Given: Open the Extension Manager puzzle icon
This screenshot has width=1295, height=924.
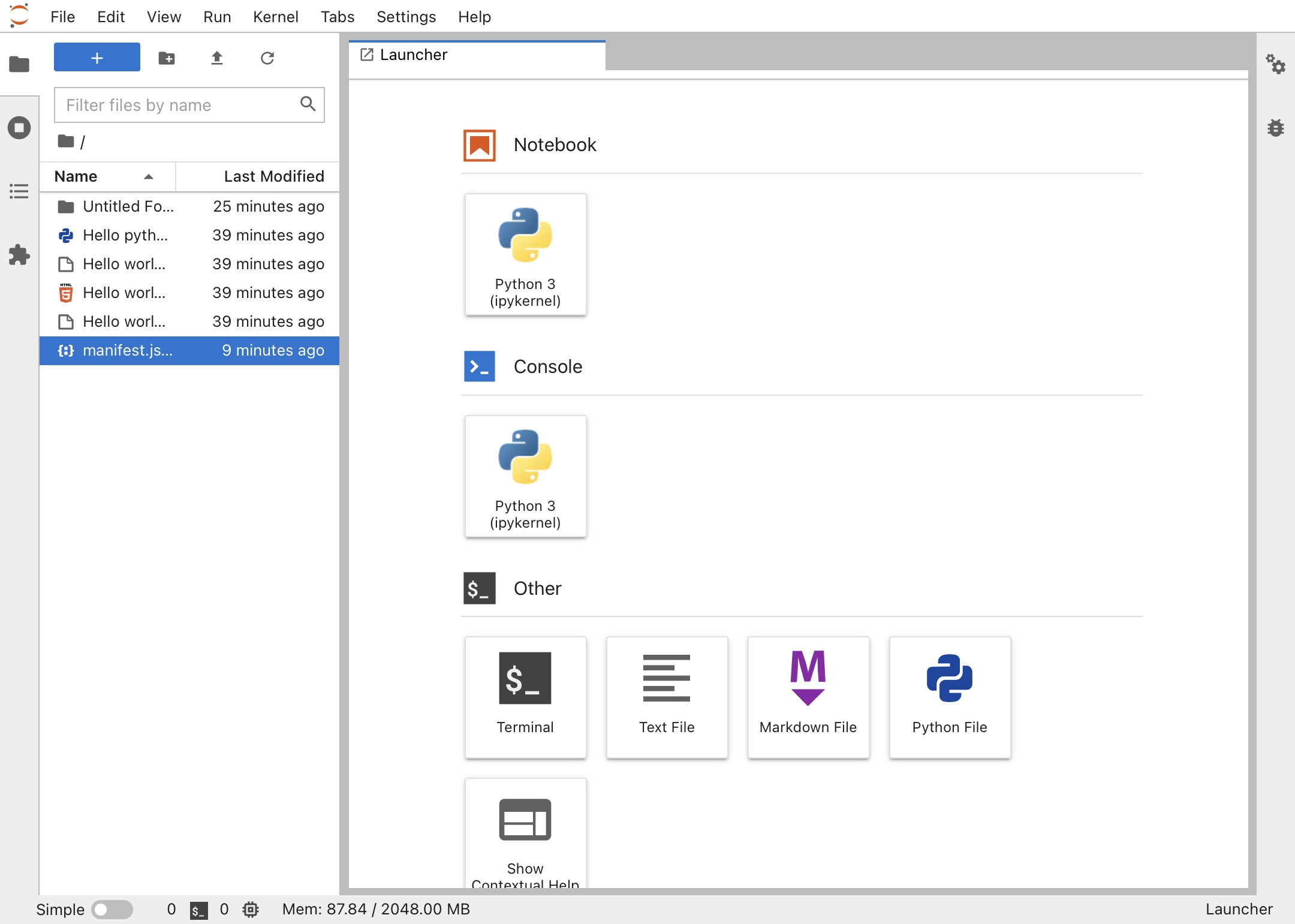Looking at the screenshot, I should (19, 255).
